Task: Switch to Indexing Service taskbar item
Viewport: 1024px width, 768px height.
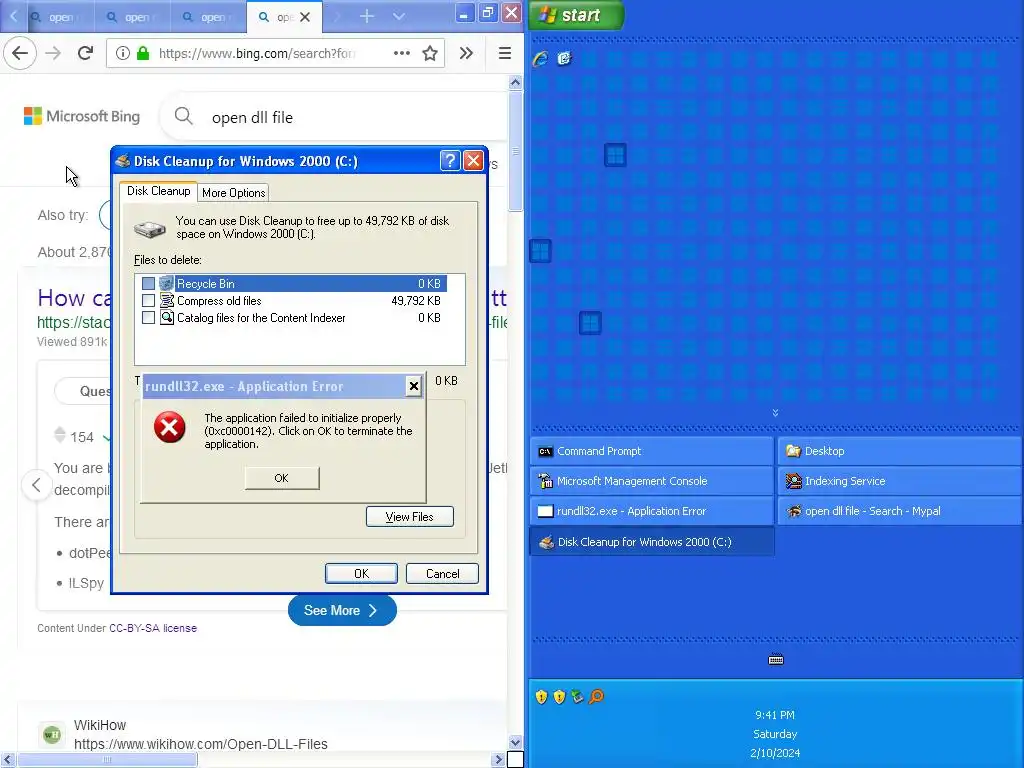Action: click(x=899, y=481)
